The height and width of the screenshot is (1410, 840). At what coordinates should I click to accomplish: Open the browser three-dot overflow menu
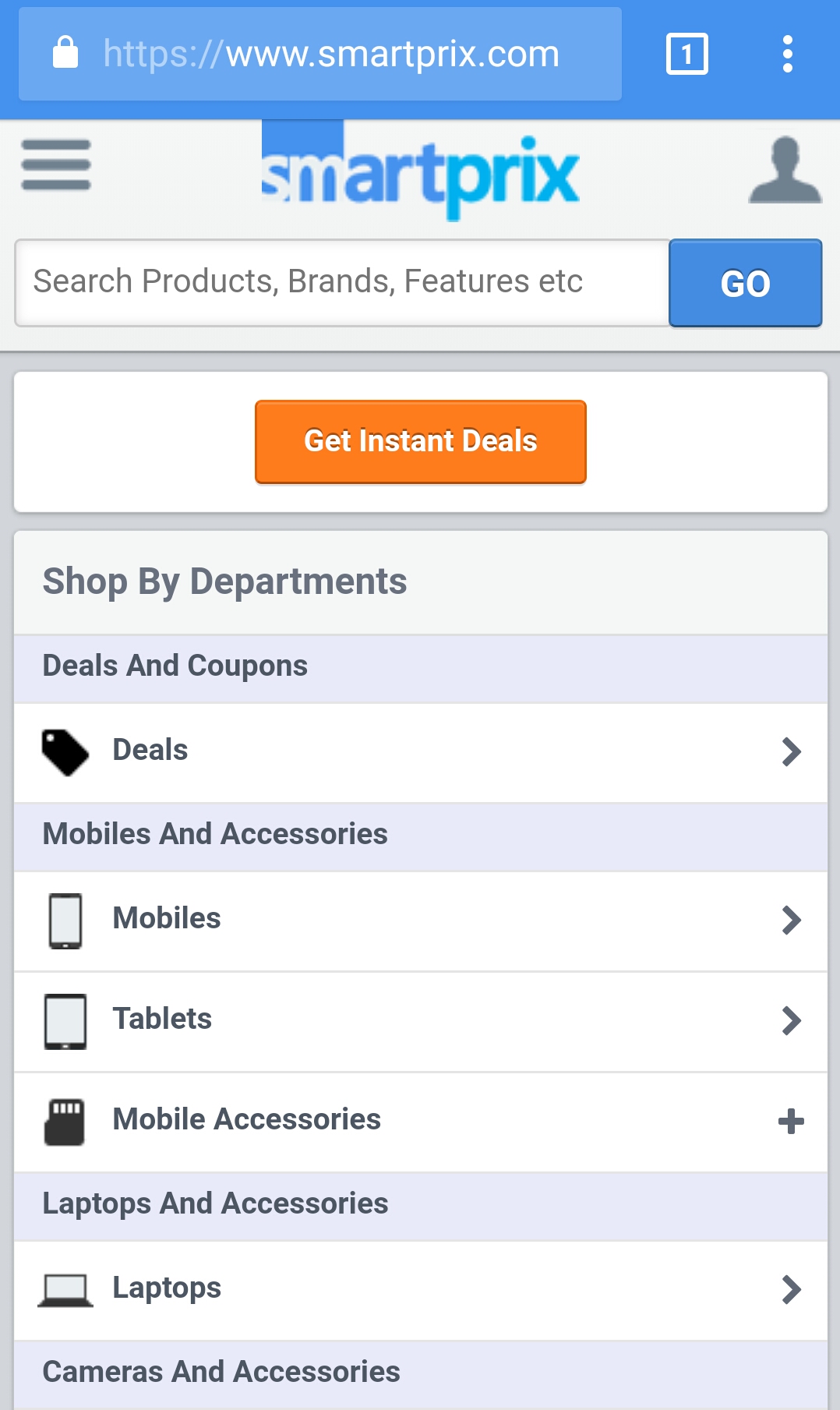coord(788,54)
